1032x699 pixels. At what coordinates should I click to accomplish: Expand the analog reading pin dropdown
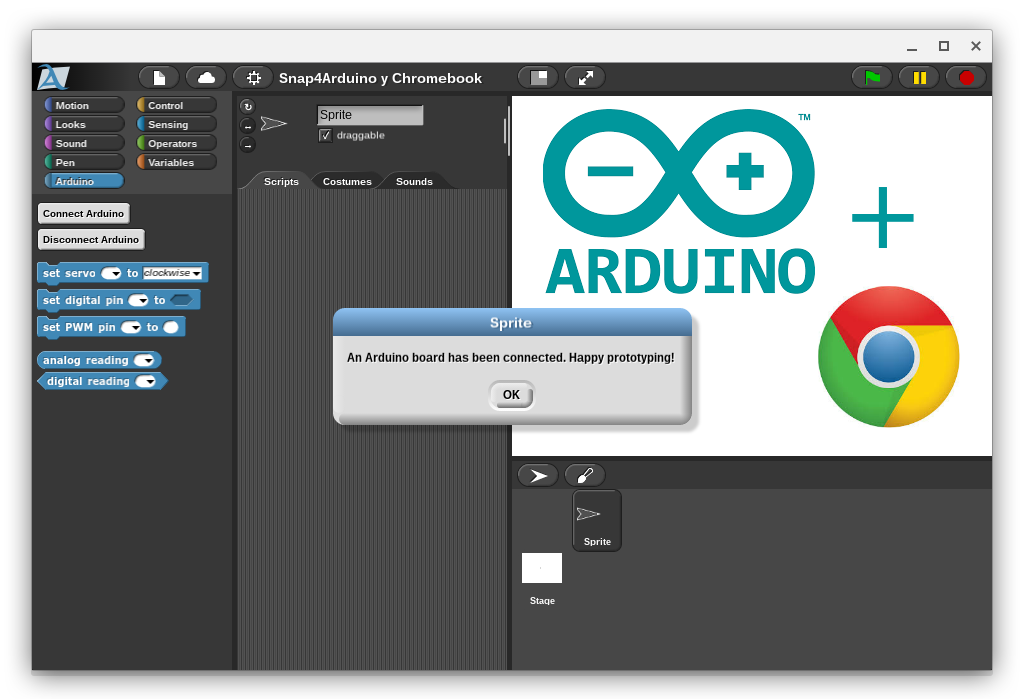click(x=144, y=360)
